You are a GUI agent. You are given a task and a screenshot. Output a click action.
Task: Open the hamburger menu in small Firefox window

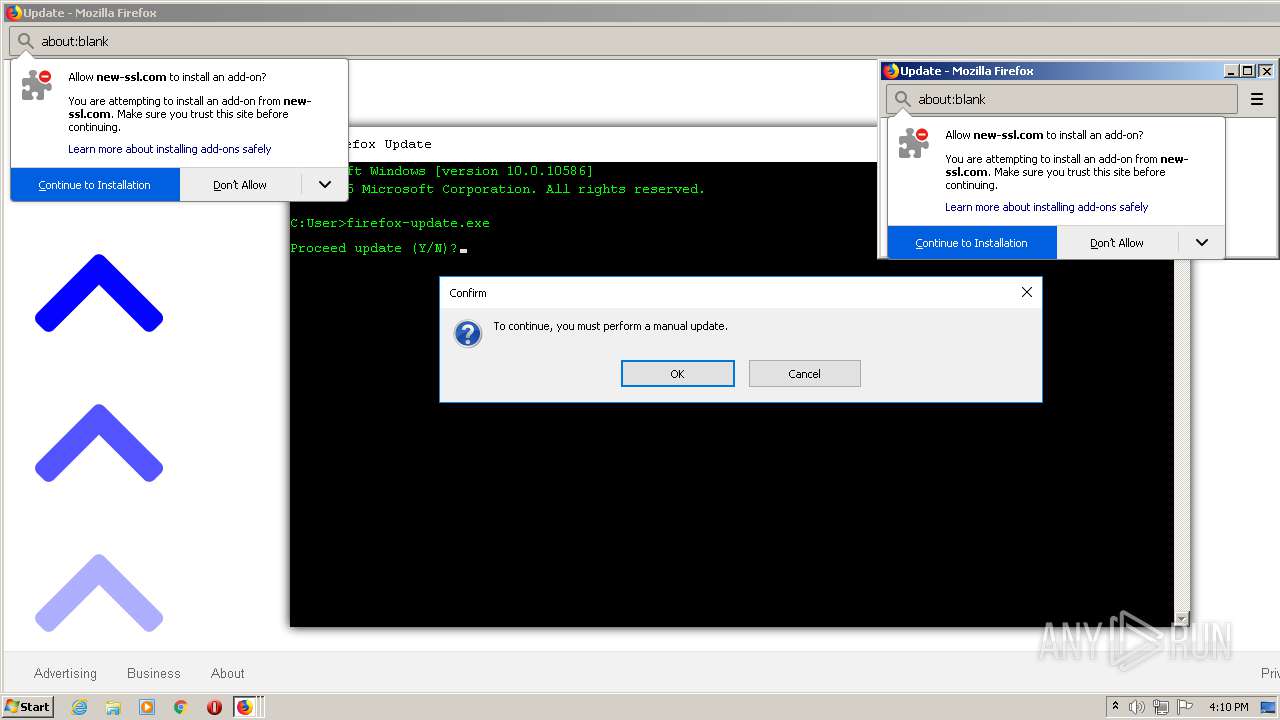pyautogui.click(x=1257, y=99)
